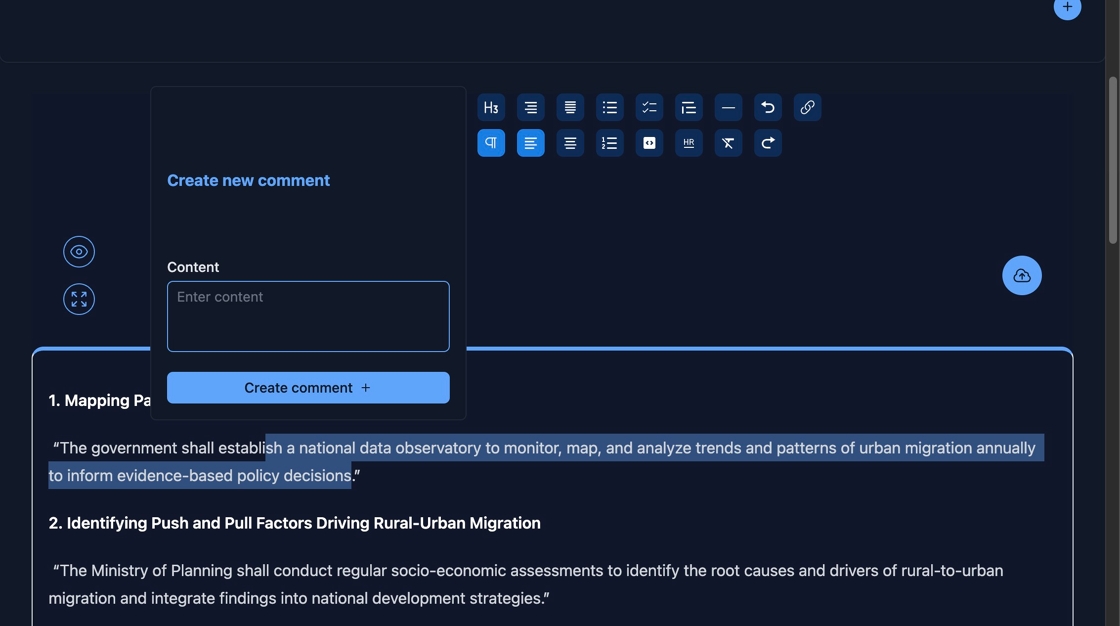Toggle left text alignment
The height and width of the screenshot is (626, 1120).
[x=530, y=144]
